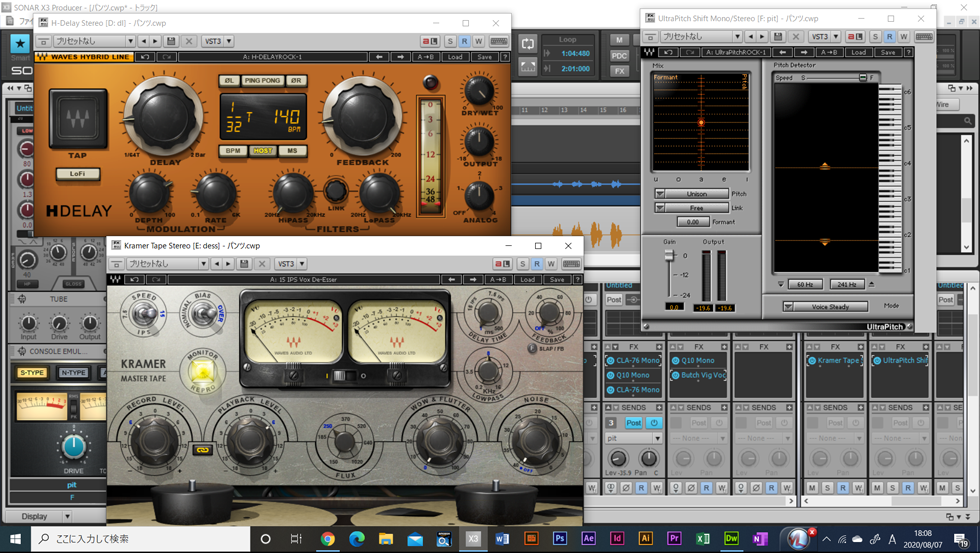This screenshot has width=980, height=553.
Task: Click the 60 Hz low range button in UltraPitch
Action: click(x=805, y=284)
